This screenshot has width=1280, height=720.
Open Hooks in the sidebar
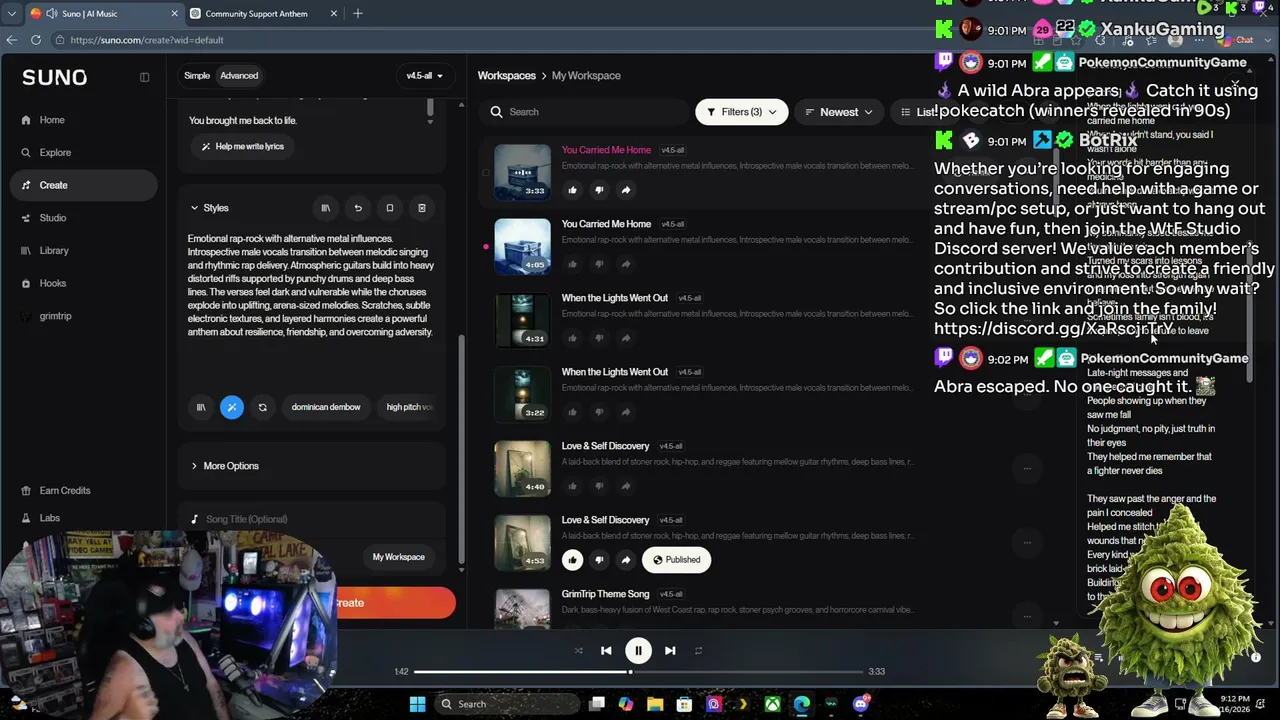pyautogui.click(x=52, y=283)
